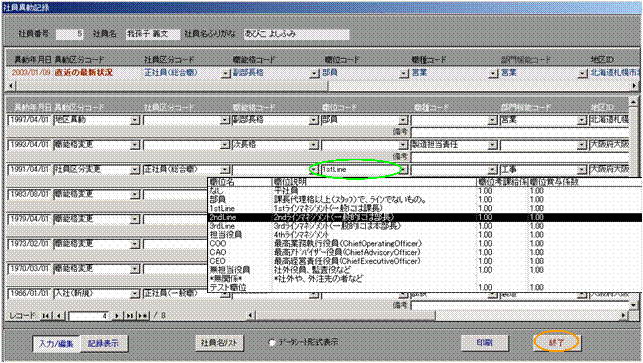The image size is (643, 363).
Task: Click the 社員名ふりがな field
Action: pyautogui.click(x=296, y=34)
